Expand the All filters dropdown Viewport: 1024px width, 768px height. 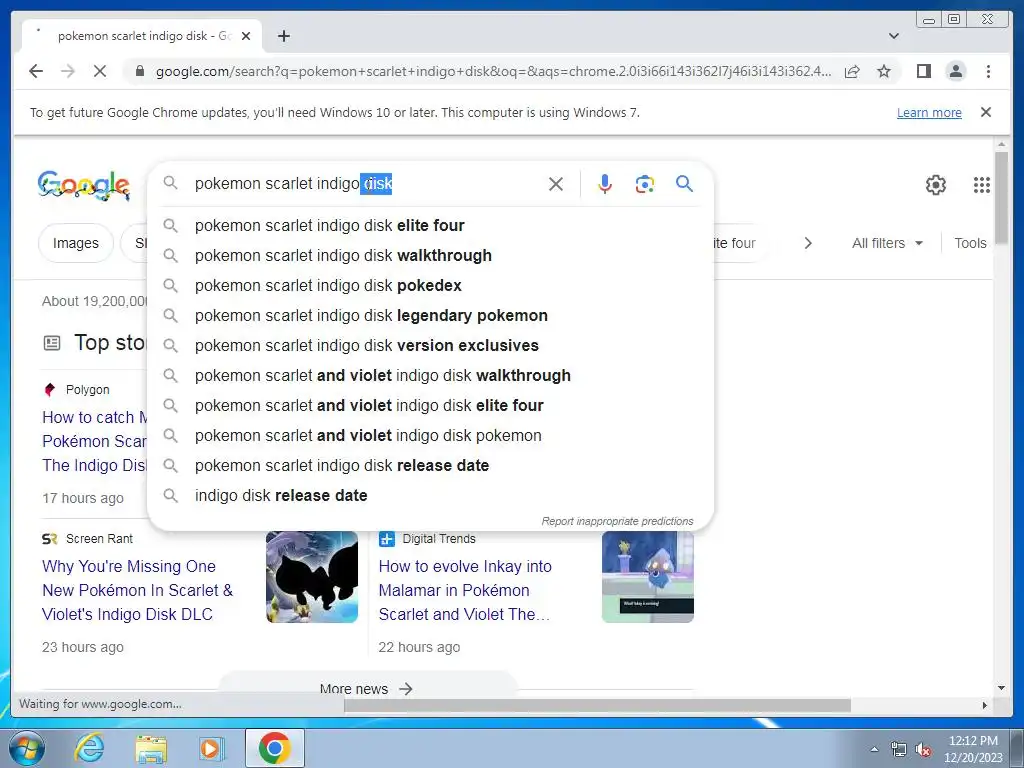(888, 243)
